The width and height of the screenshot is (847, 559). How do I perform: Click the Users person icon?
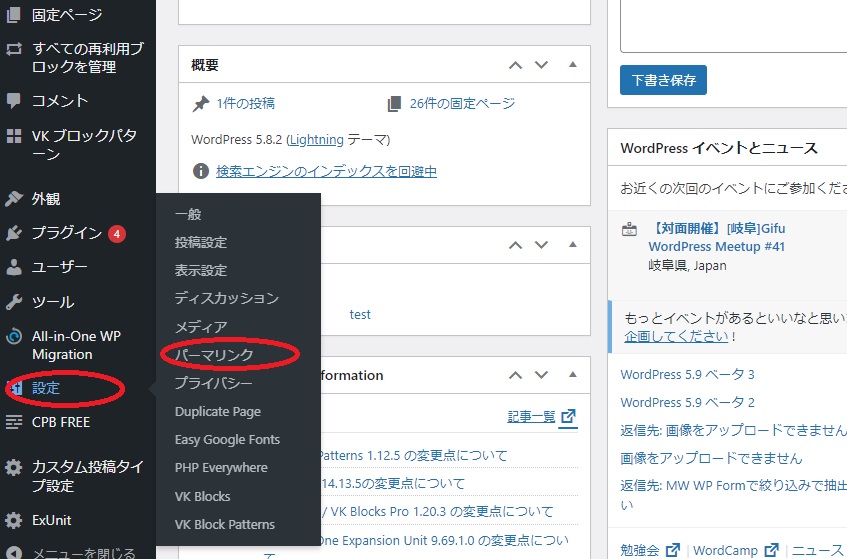[14, 267]
